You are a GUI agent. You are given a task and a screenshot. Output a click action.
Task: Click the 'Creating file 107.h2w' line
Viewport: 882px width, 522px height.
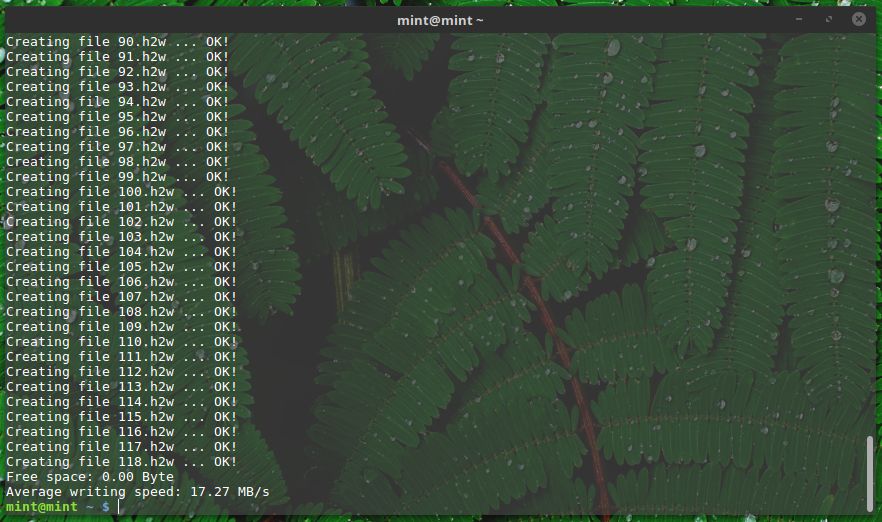122,297
